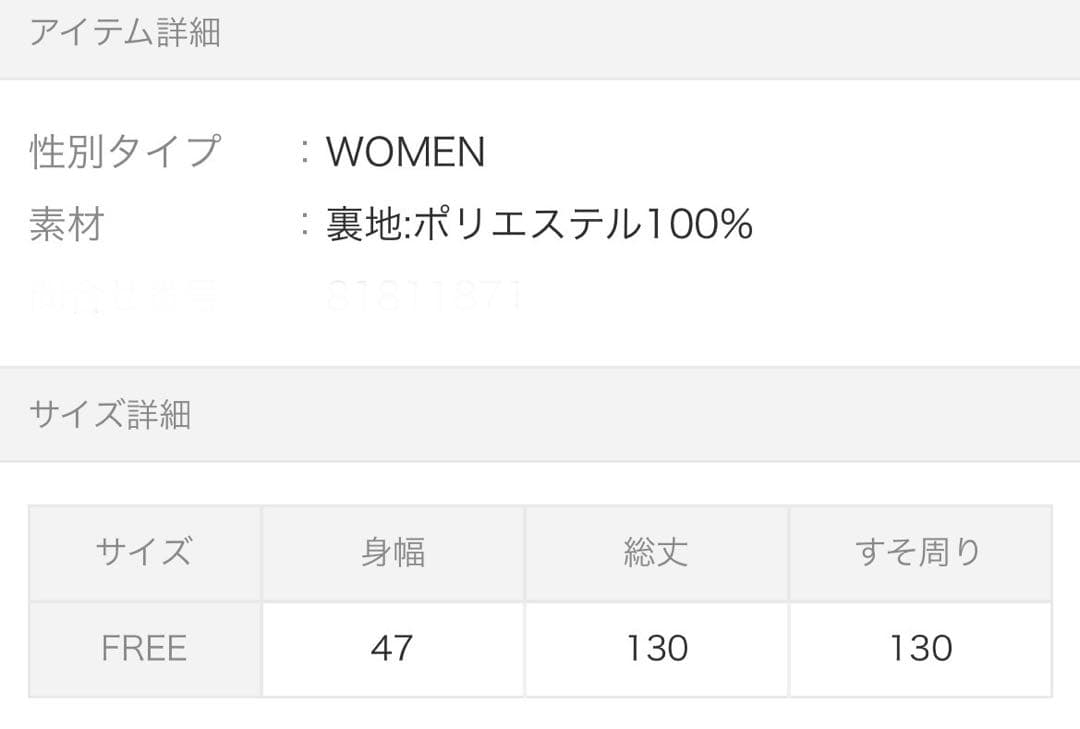Click the colon beside 素材
The height and width of the screenshot is (729, 1080).
(x=304, y=225)
